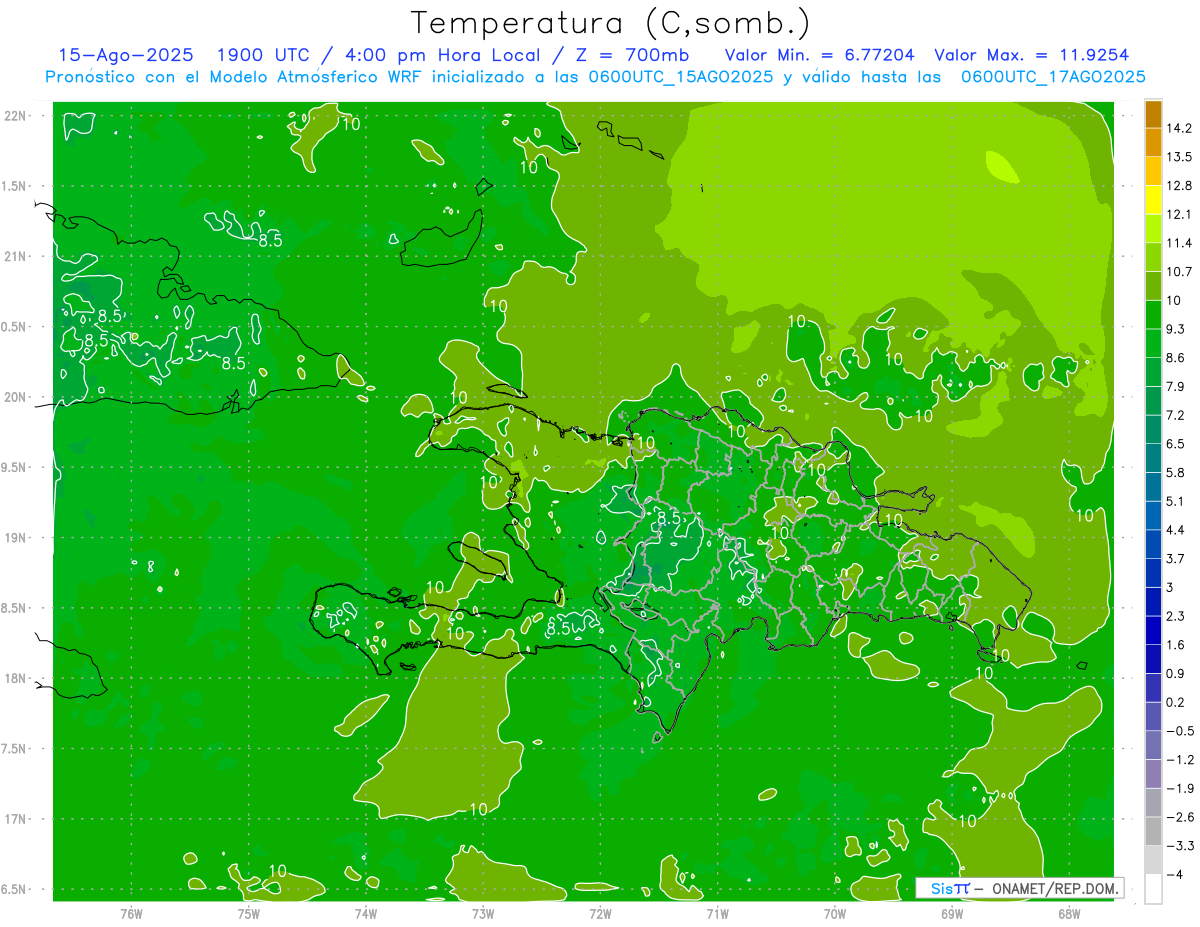Click the '-0.5' colorbar value
Image resolution: width=1200 pixels, height=927 pixels.
tap(1179, 731)
